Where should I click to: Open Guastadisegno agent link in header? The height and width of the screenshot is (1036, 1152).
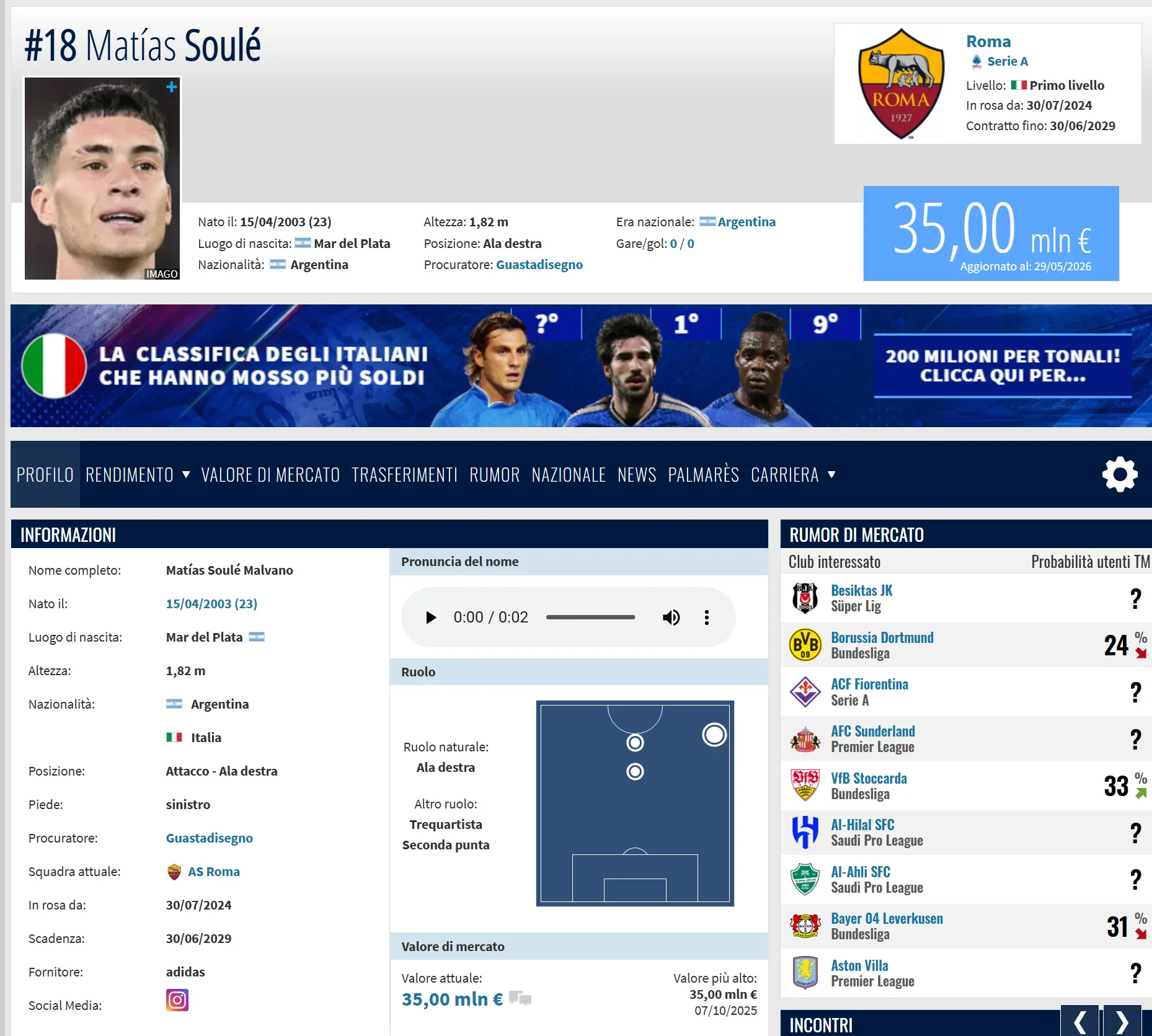(539, 265)
